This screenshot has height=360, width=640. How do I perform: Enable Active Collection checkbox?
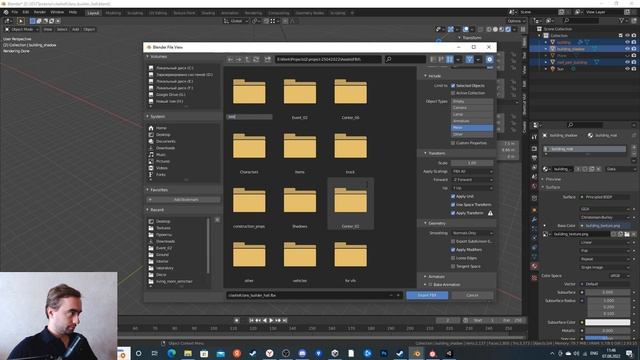pos(453,93)
